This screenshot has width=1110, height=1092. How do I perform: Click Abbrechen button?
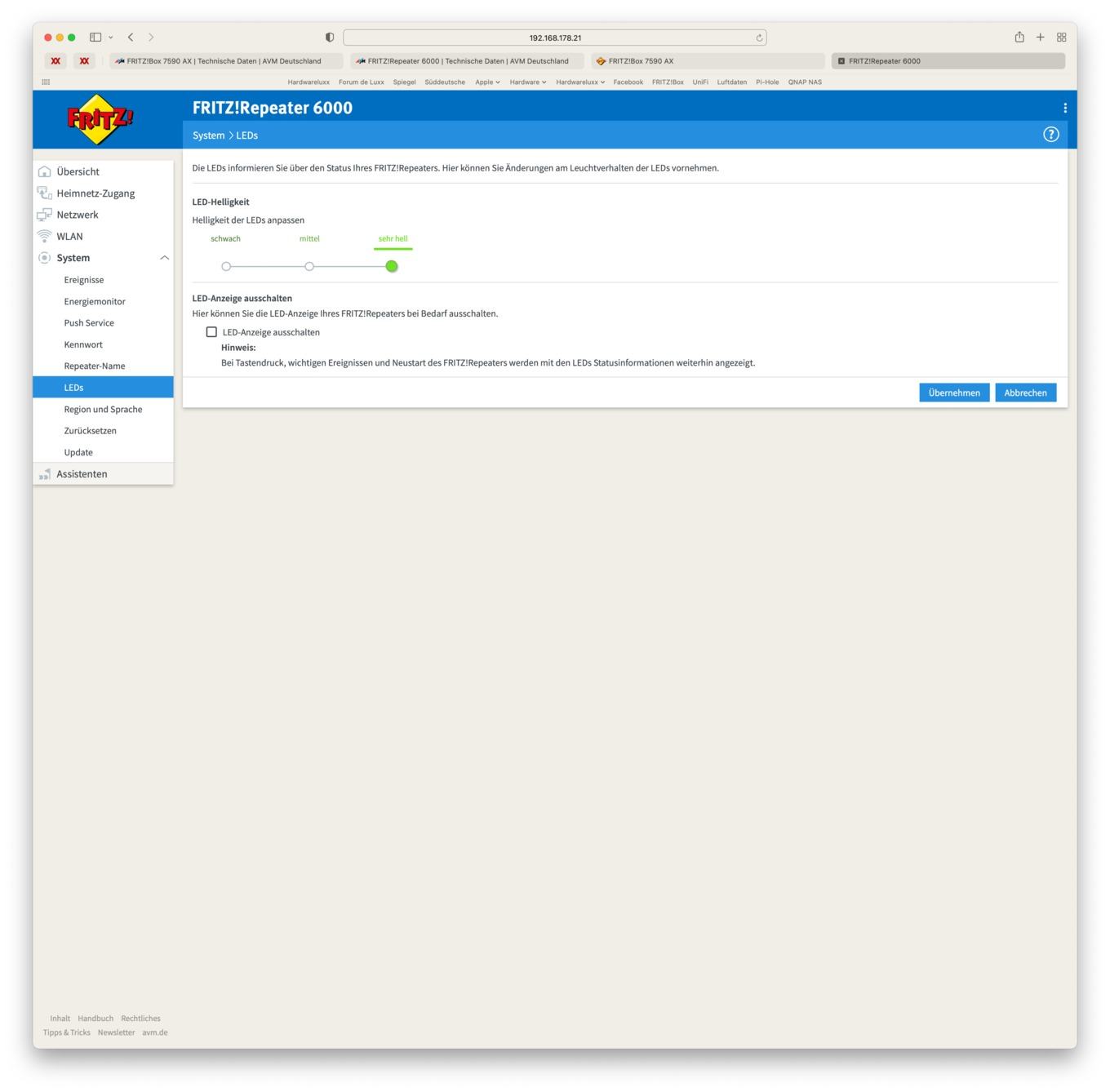tap(1025, 393)
